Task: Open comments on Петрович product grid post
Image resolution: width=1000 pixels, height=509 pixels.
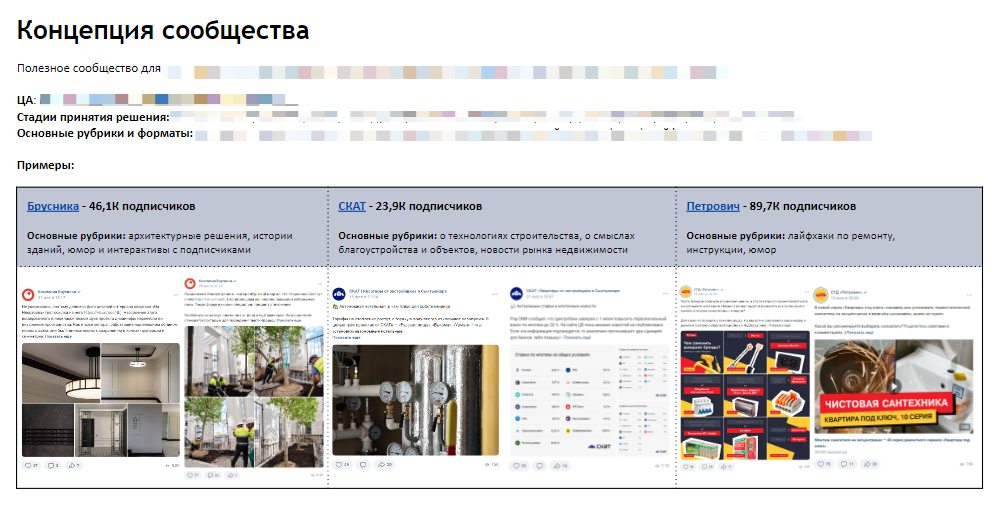Action: (707, 467)
